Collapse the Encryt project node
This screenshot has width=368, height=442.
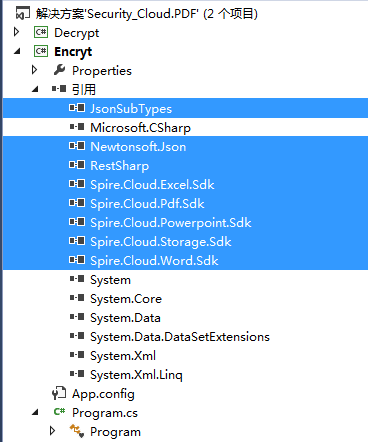(17, 51)
